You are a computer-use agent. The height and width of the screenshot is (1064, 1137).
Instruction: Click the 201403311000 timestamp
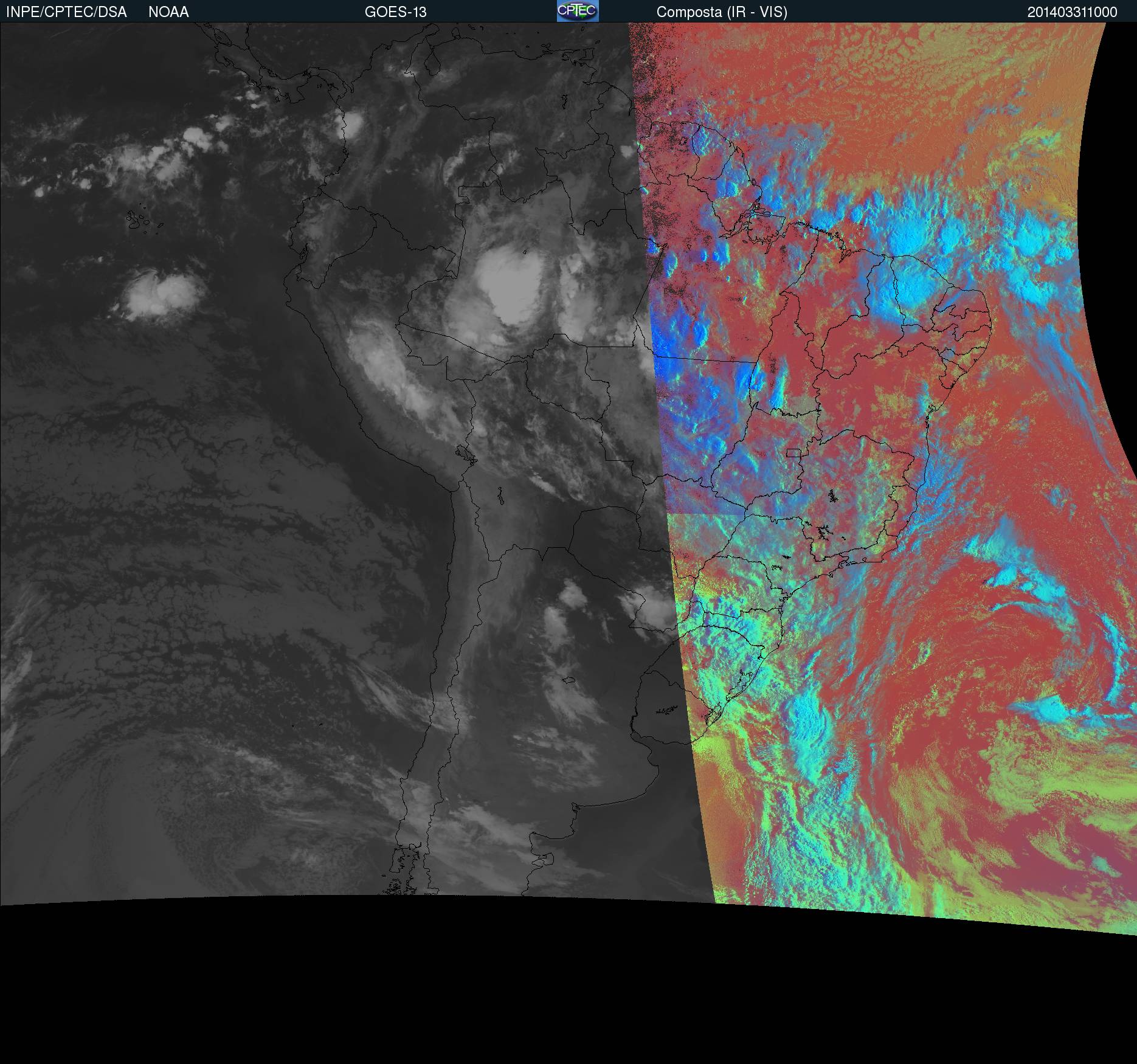pyautogui.click(x=1073, y=12)
